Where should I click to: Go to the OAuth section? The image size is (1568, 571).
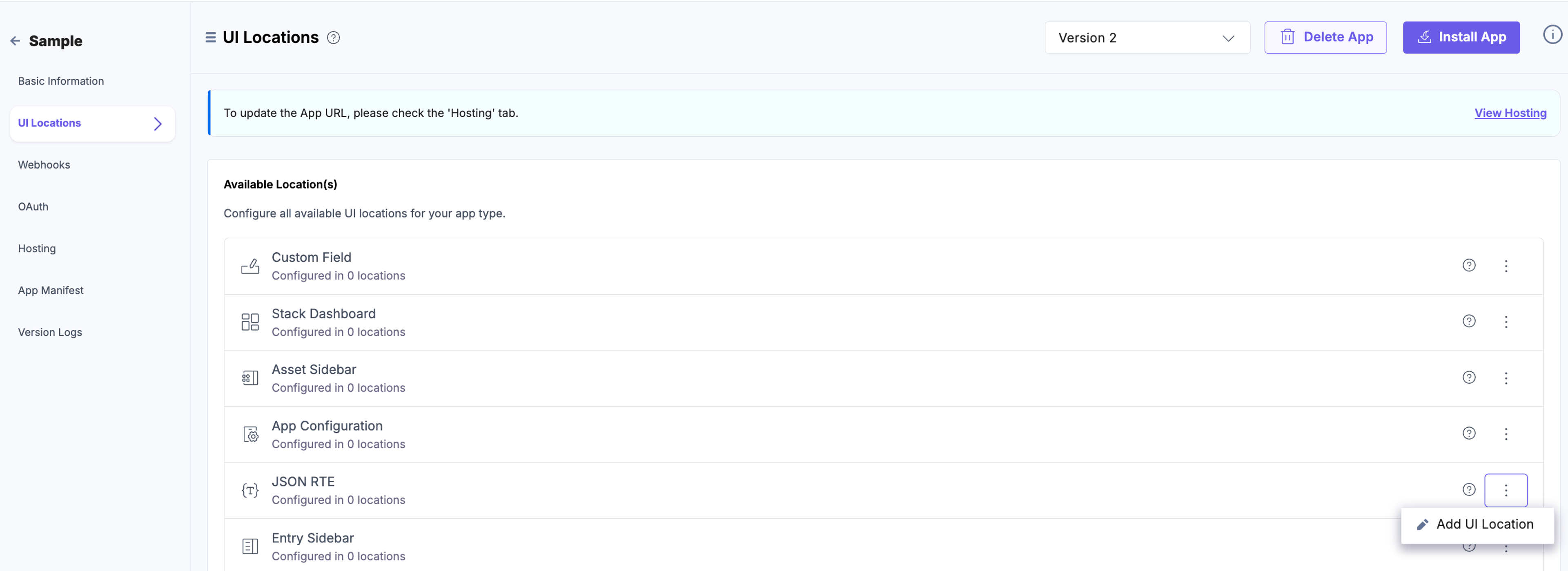click(x=33, y=207)
